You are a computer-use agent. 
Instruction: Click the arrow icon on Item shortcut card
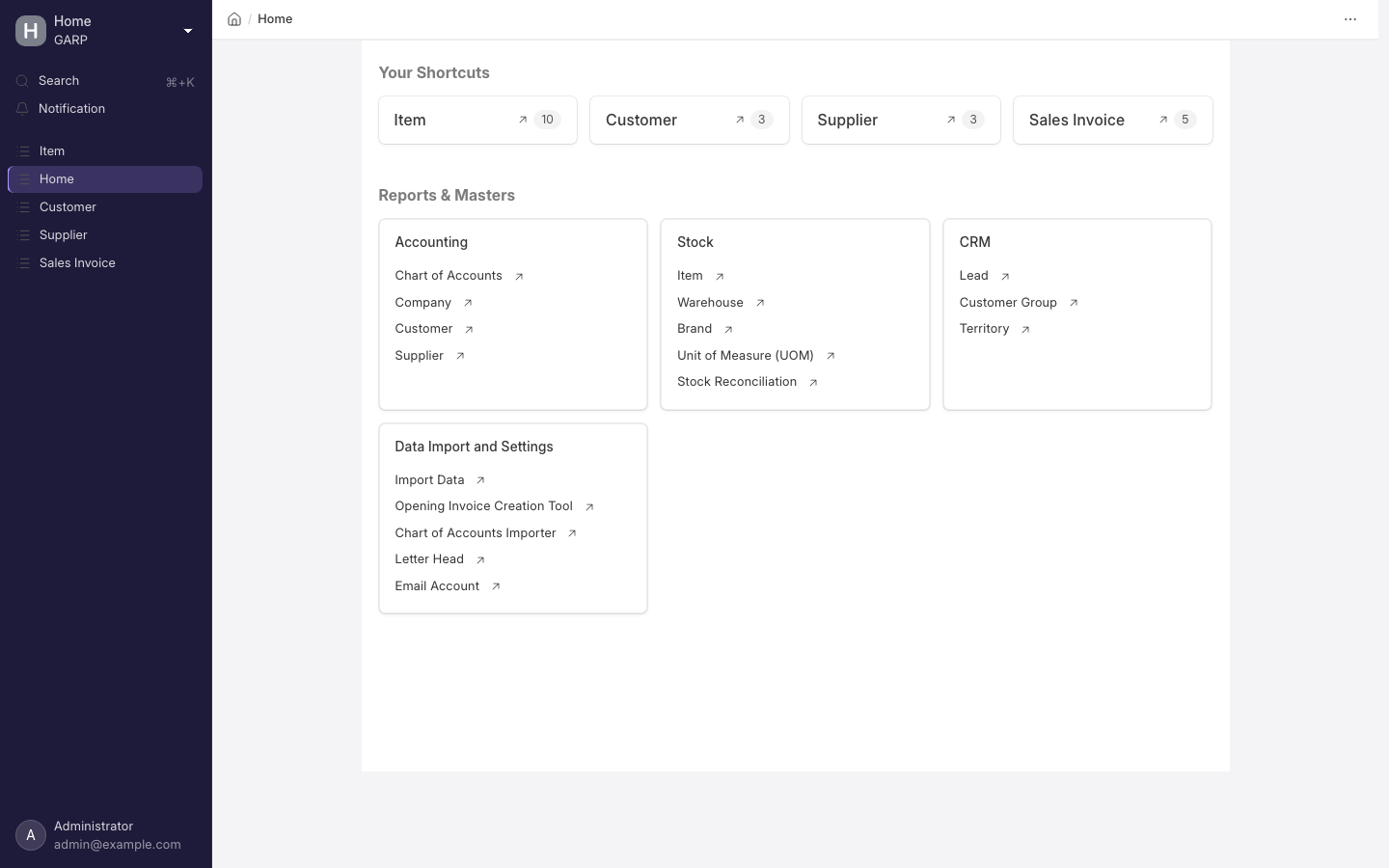[523, 120]
